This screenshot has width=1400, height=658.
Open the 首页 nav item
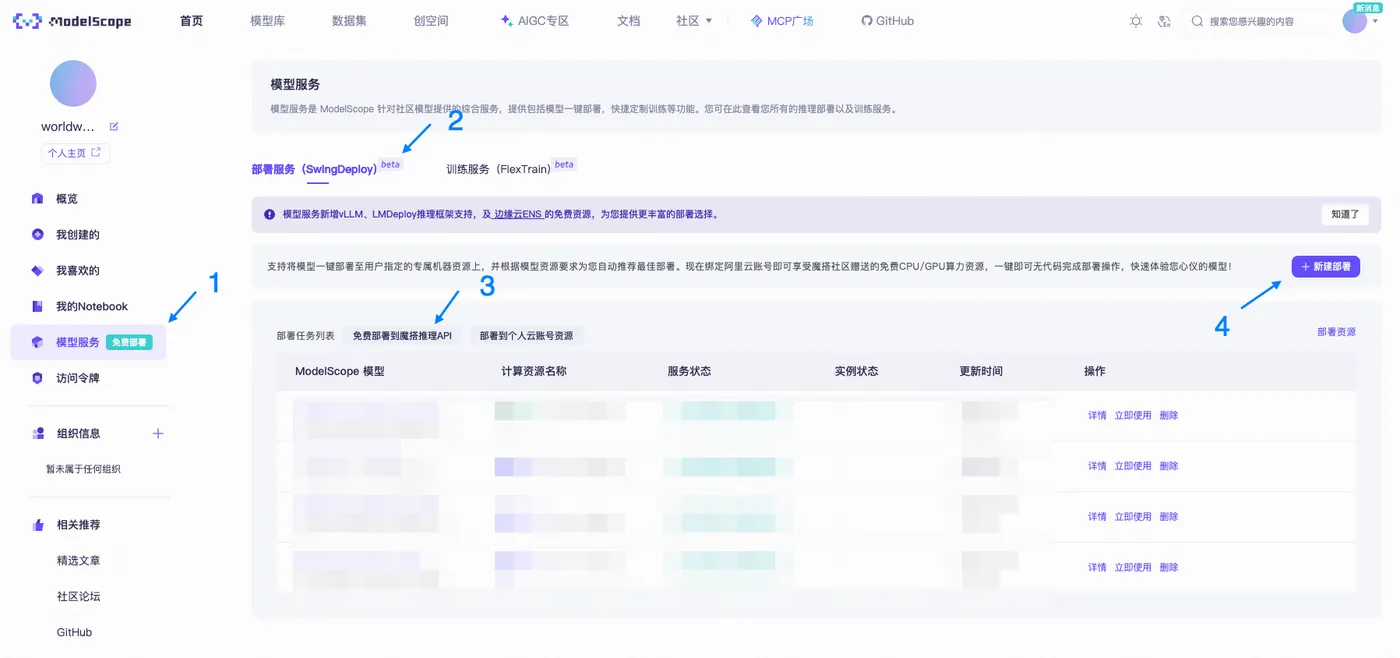(192, 21)
